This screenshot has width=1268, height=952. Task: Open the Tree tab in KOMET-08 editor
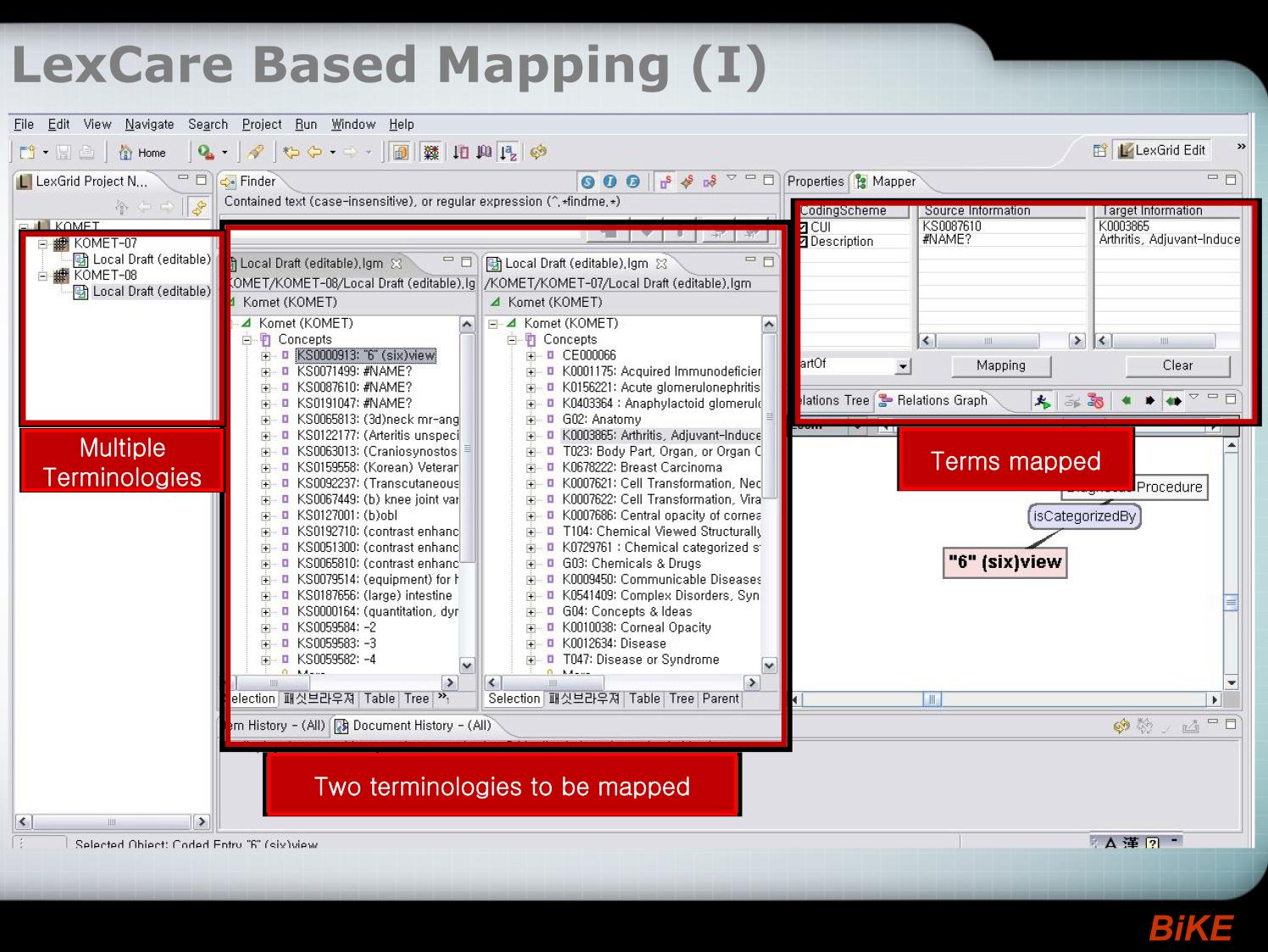click(x=416, y=699)
